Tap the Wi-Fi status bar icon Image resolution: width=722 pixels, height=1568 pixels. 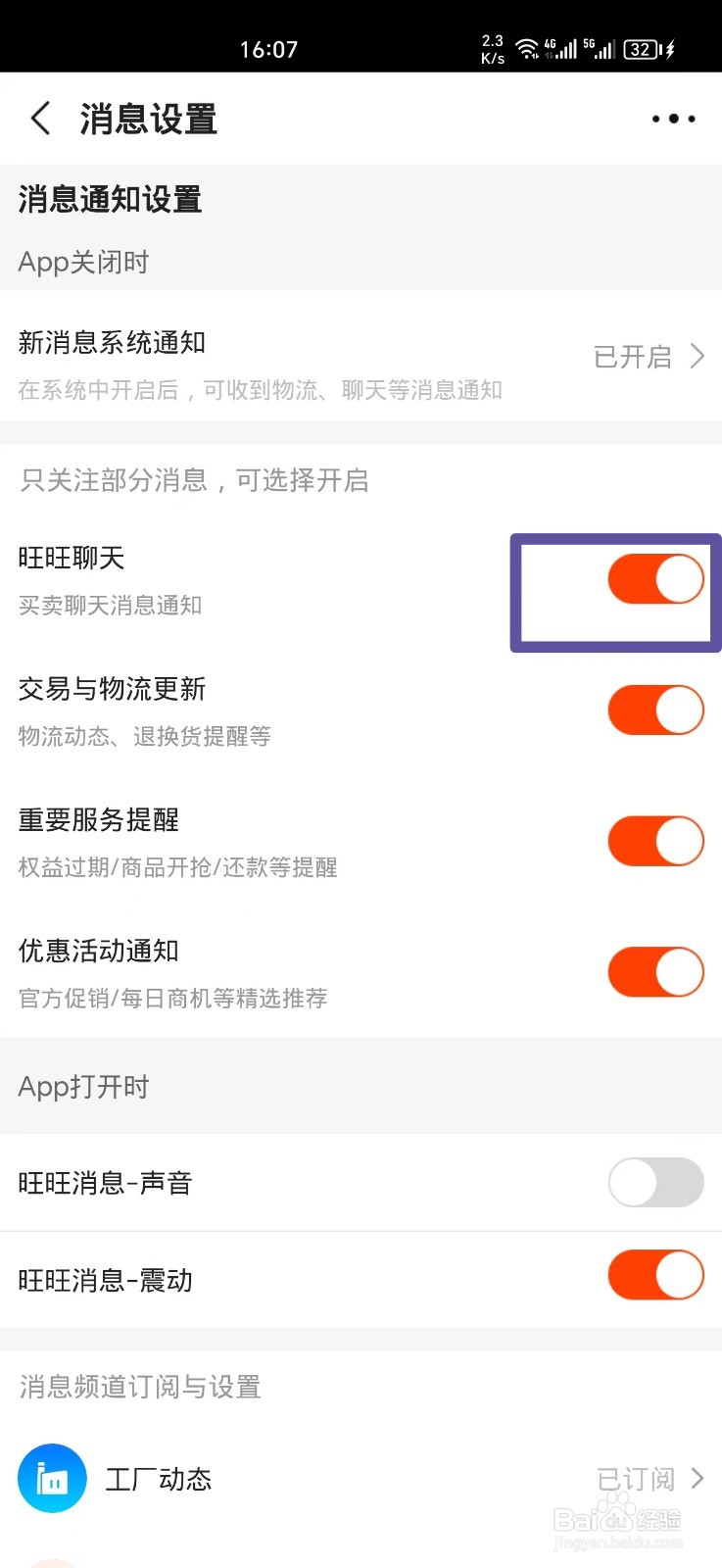pyautogui.click(x=527, y=49)
